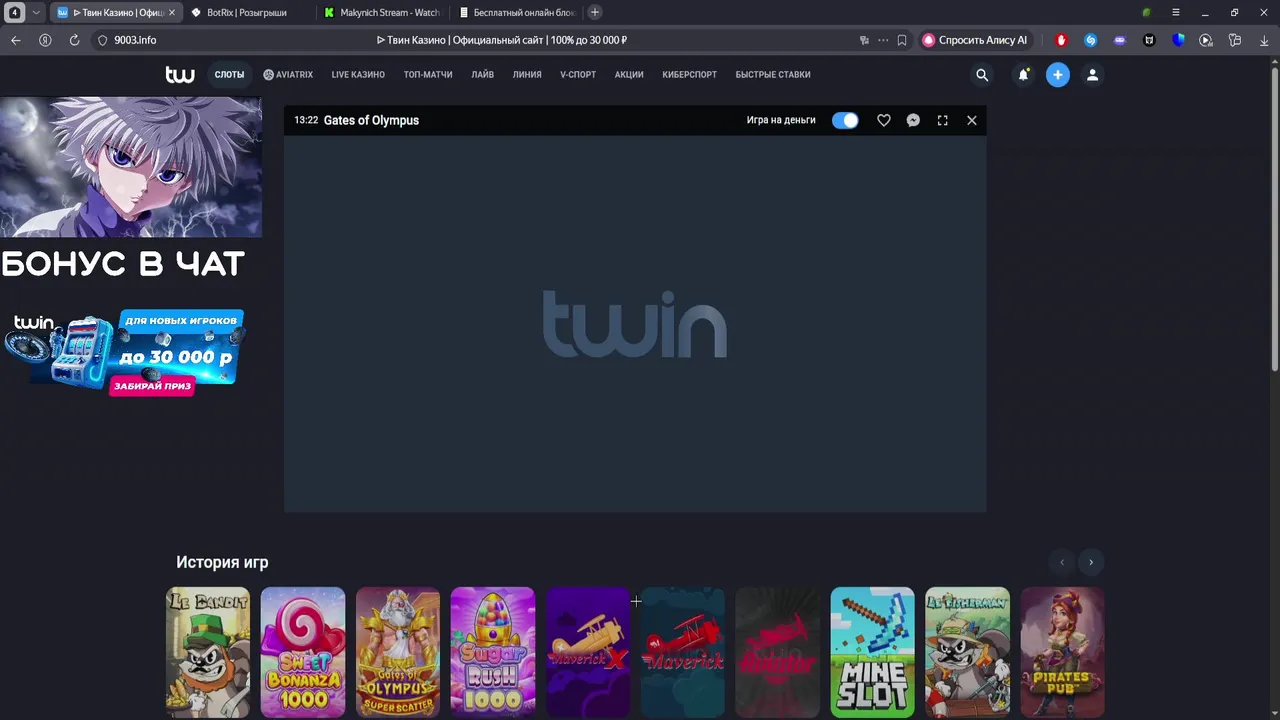This screenshot has height=720, width=1280.
Task: Click the Yandex home button in toolbar
Action: tap(45, 40)
